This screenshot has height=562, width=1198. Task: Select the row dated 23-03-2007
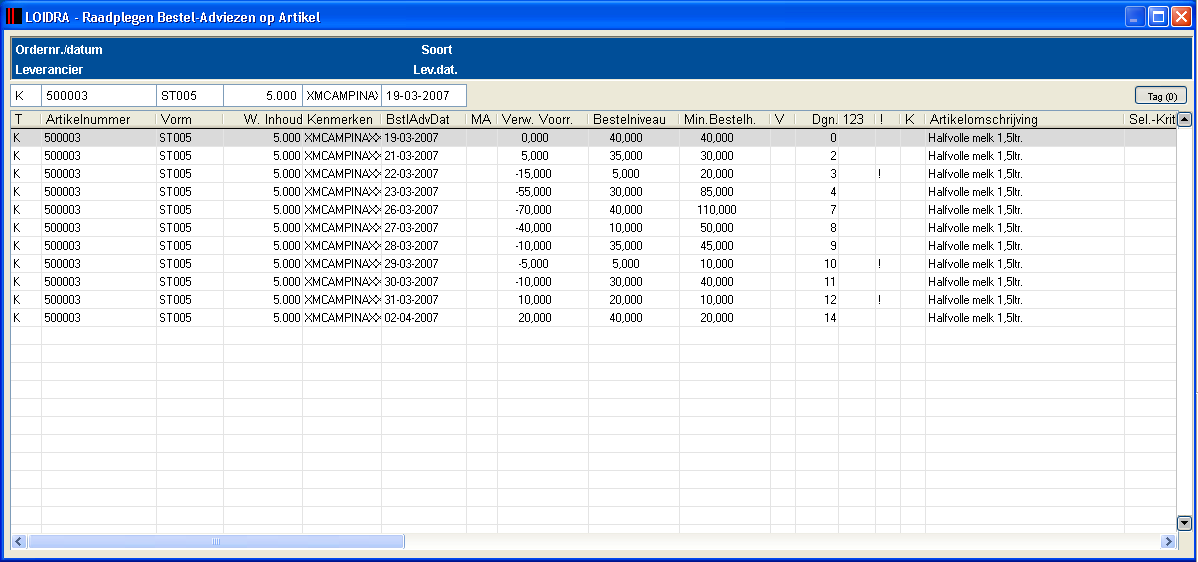[593, 192]
